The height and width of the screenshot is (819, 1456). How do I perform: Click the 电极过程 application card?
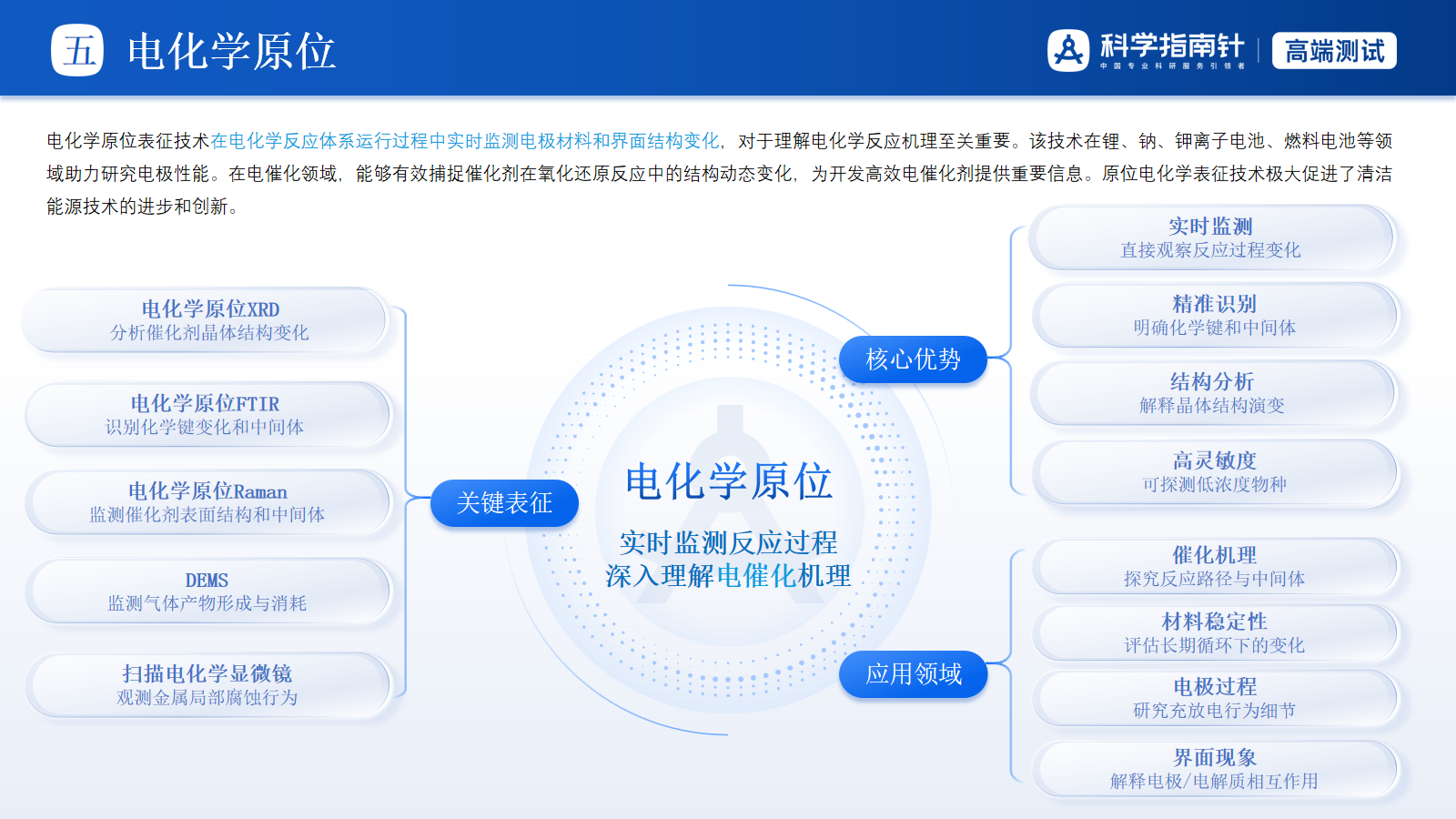point(1214,698)
